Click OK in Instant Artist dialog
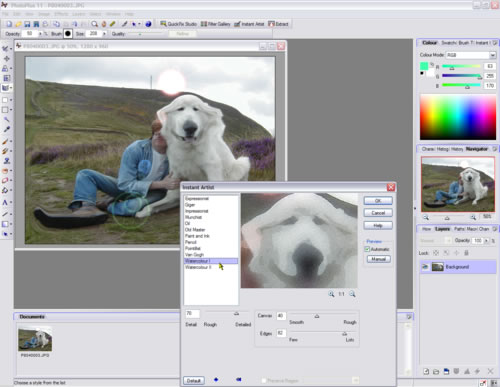The width and height of the screenshot is (500, 387). click(x=378, y=201)
